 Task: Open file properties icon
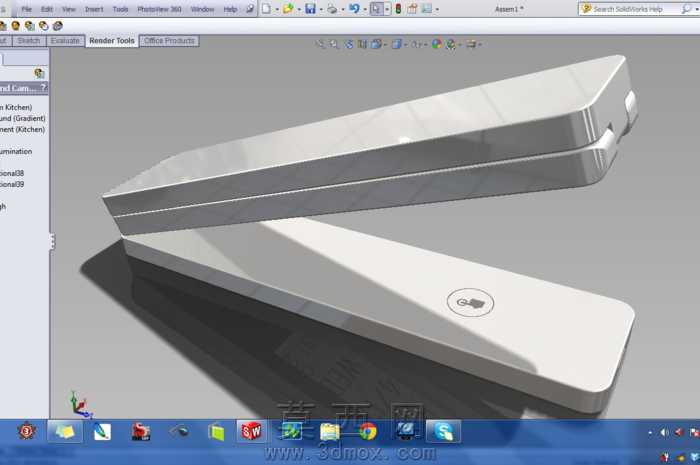412,8
